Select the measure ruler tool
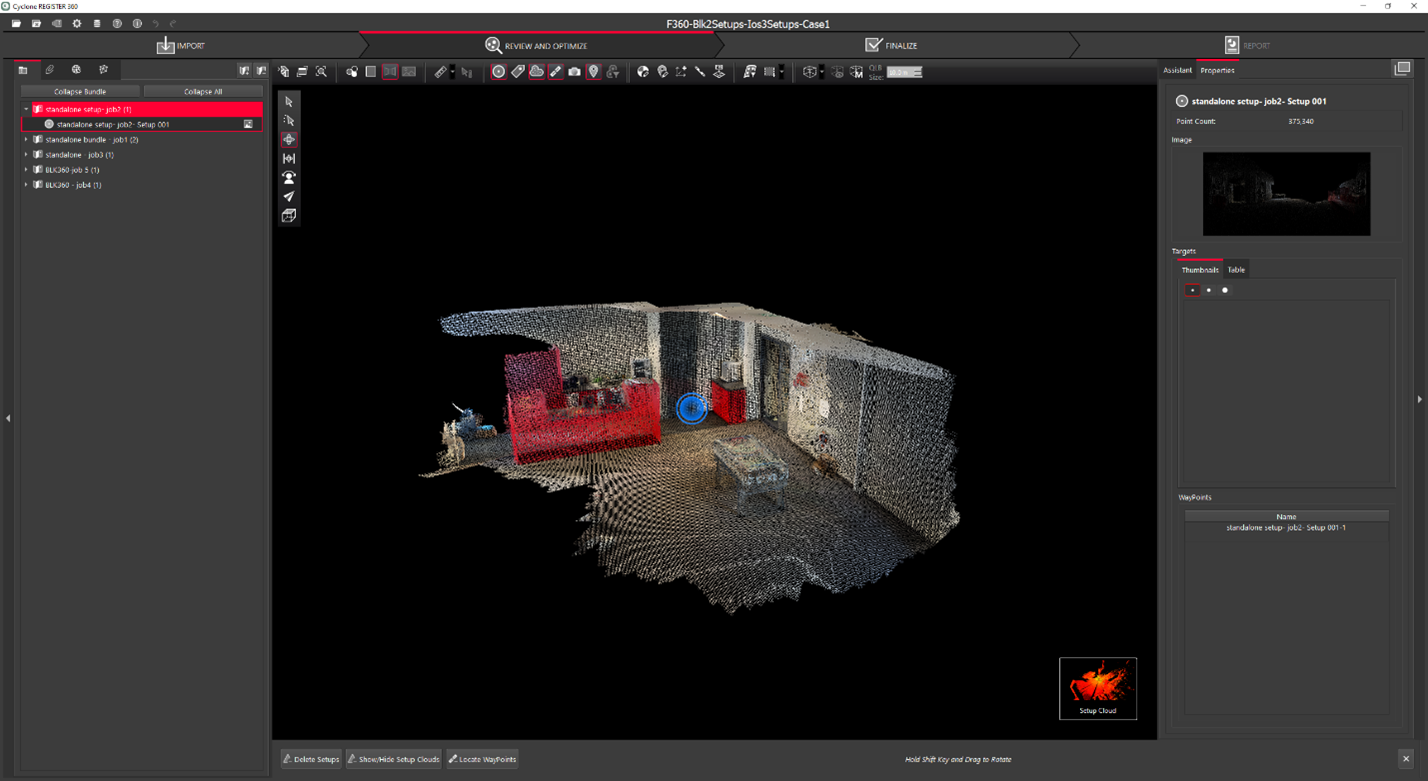 click(x=441, y=72)
